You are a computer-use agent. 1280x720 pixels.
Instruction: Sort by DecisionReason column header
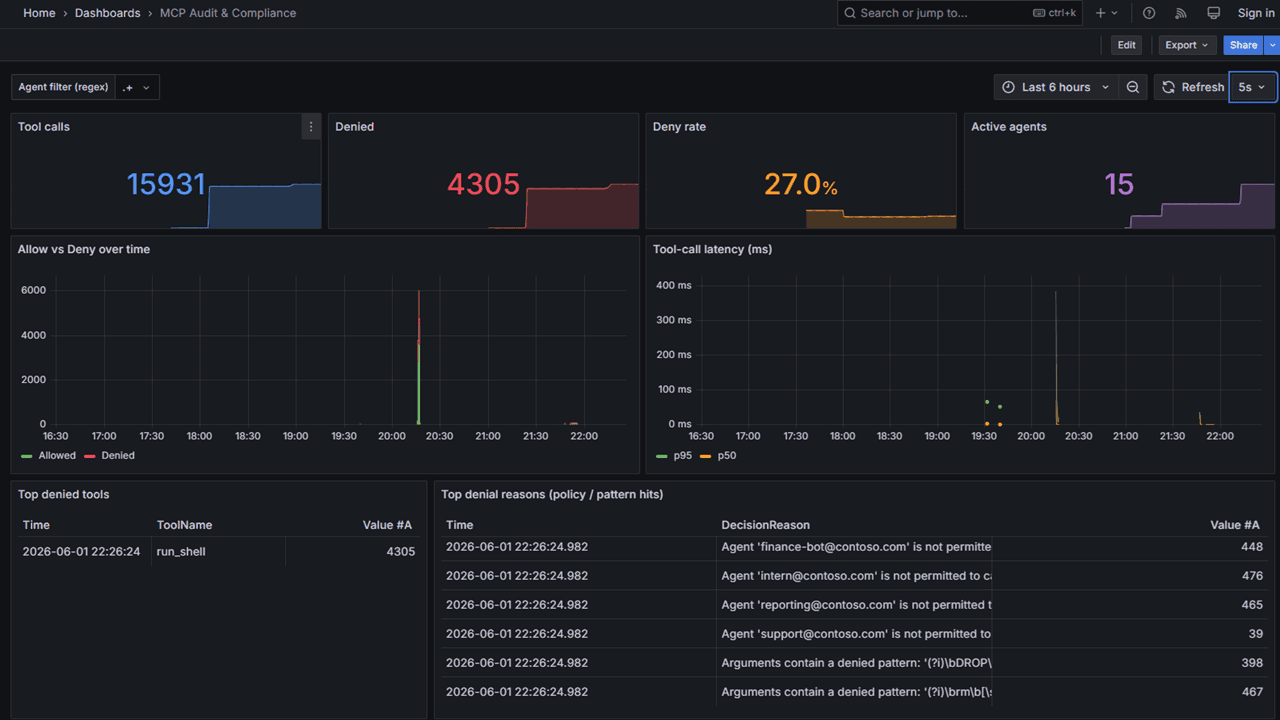pyautogui.click(x=766, y=525)
